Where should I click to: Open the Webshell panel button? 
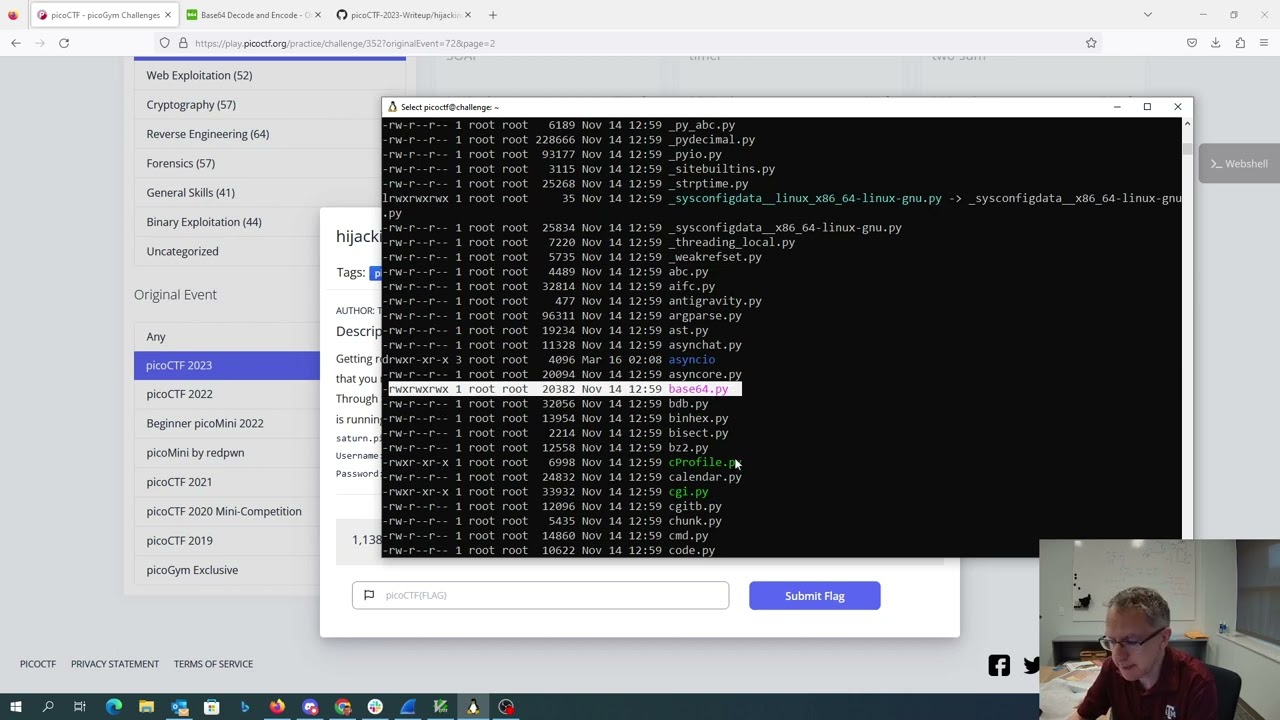pos(1239,164)
